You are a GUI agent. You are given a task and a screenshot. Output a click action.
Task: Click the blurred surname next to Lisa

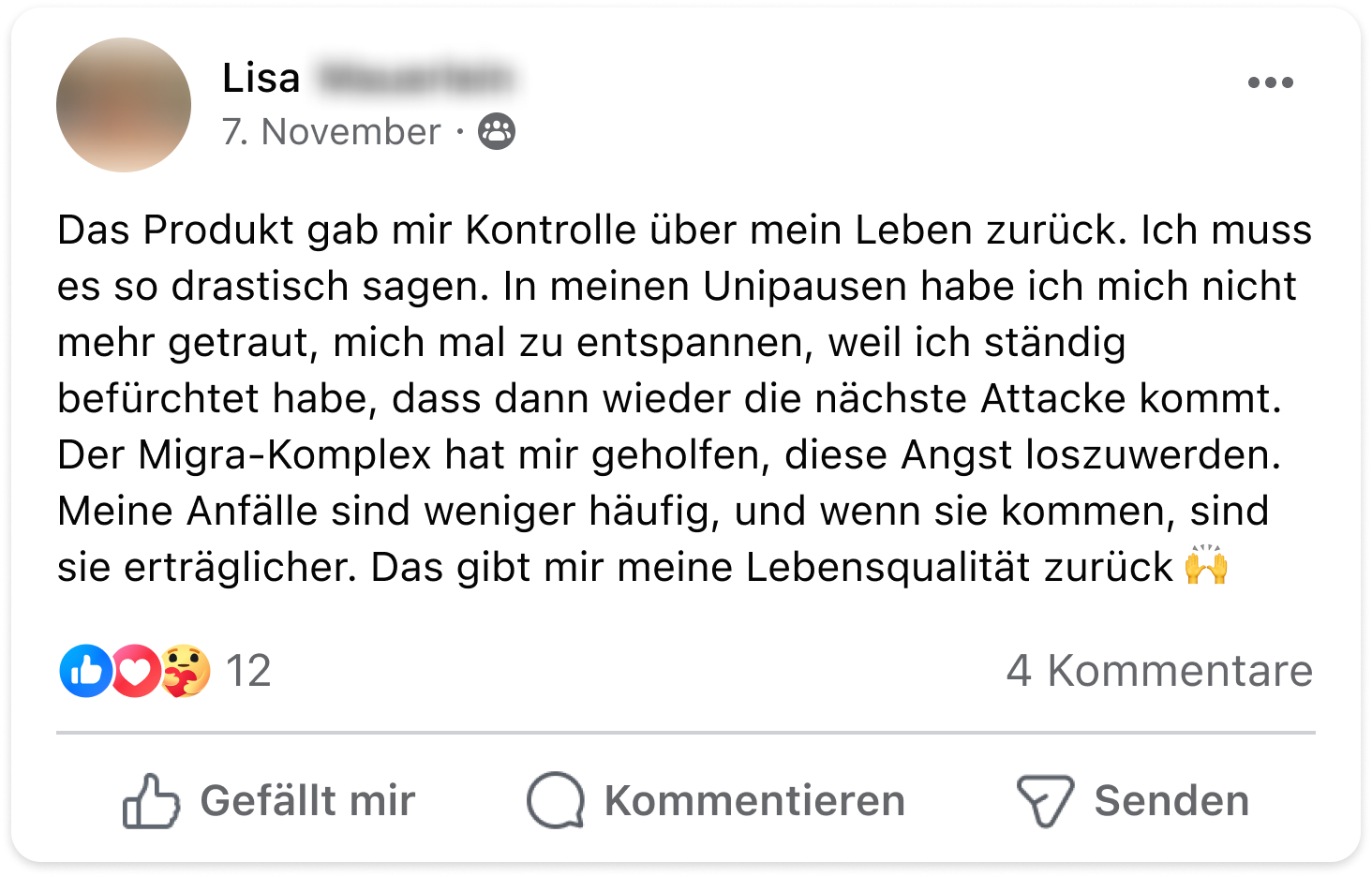[x=416, y=78]
